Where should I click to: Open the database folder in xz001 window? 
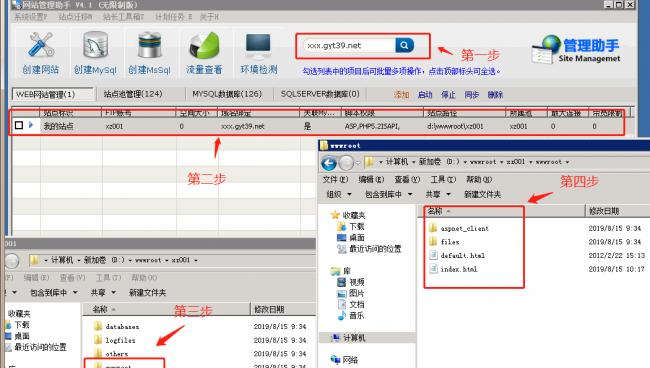click(x=117, y=327)
